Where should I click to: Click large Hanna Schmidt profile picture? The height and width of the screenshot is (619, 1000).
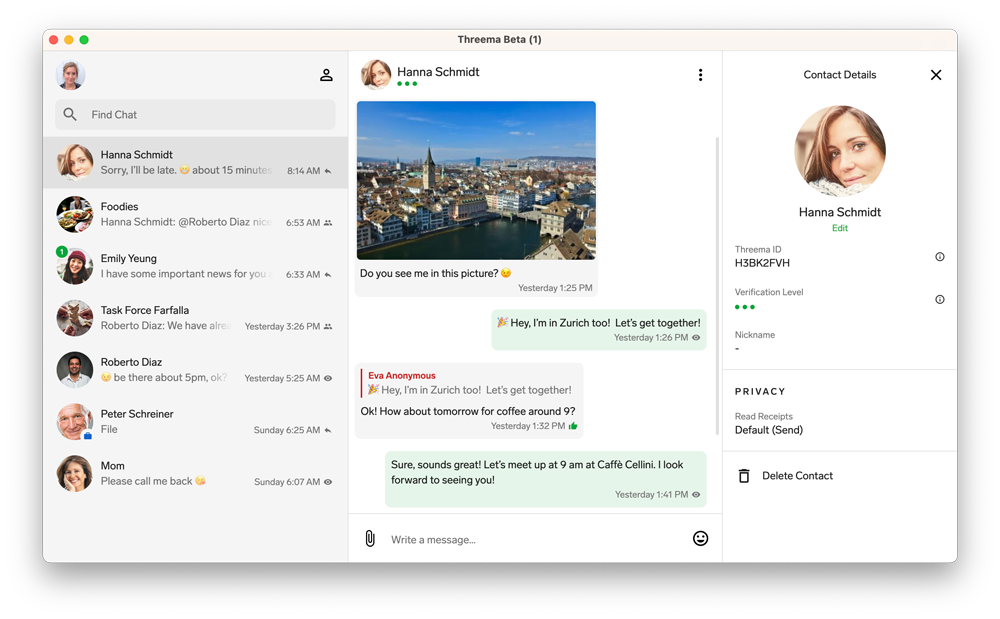tap(840, 151)
